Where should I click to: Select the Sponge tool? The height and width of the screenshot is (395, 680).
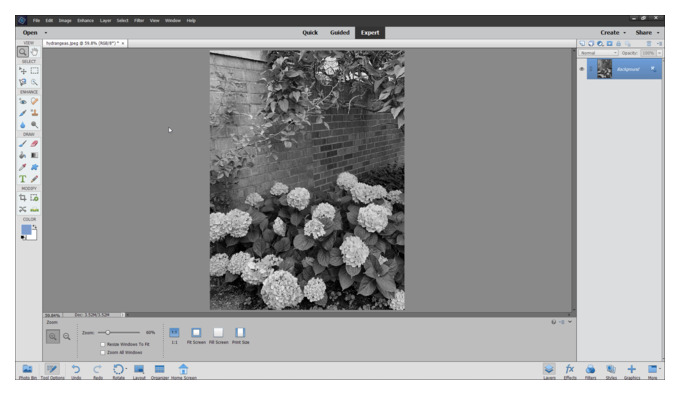point(35,125)
